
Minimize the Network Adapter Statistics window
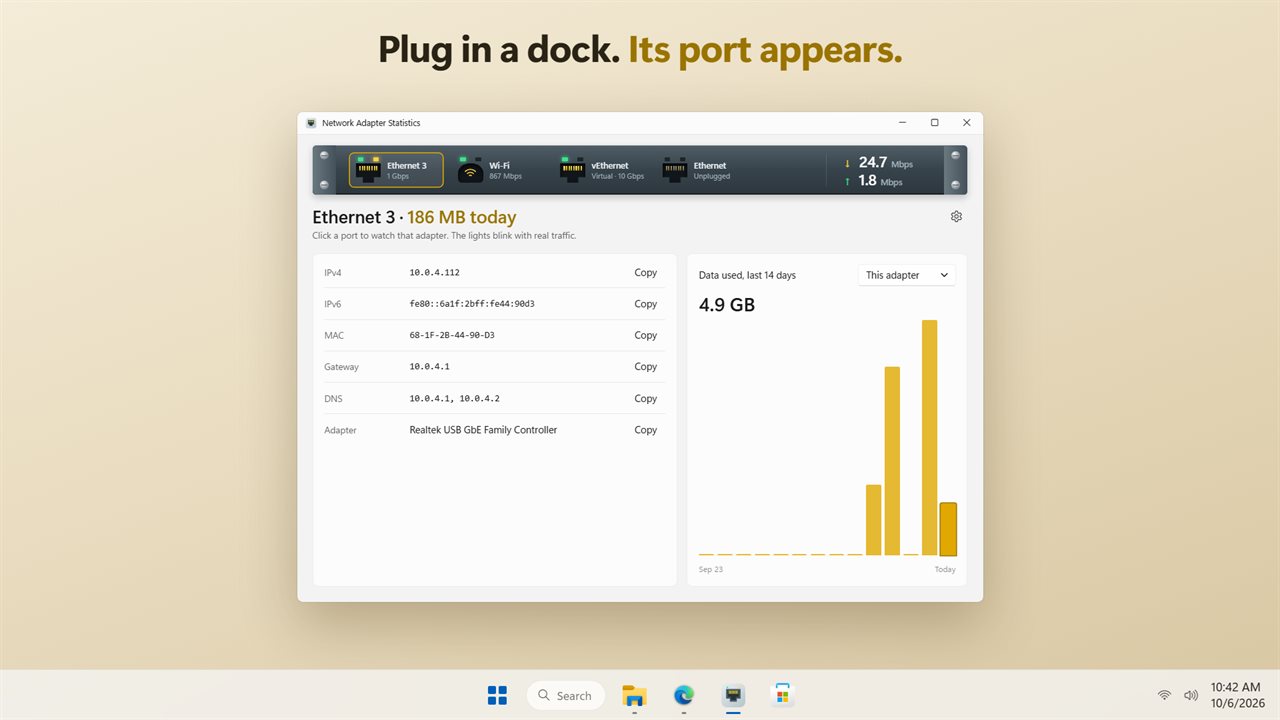[903, 123]
